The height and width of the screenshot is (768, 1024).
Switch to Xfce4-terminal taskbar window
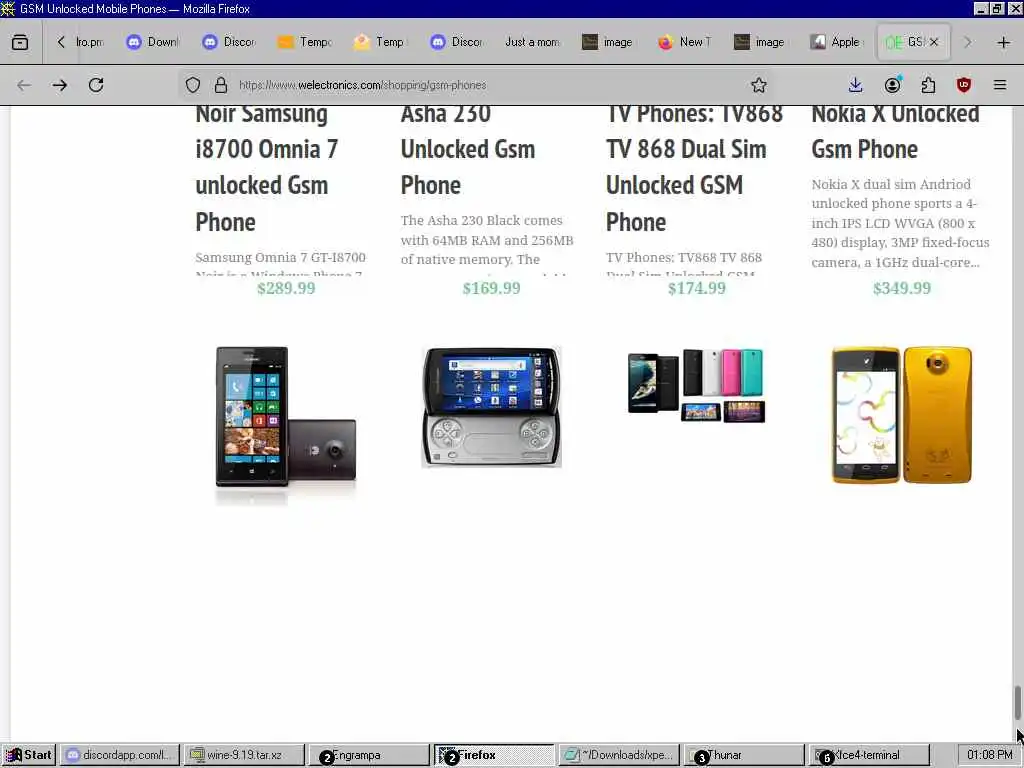click(868, 755)
